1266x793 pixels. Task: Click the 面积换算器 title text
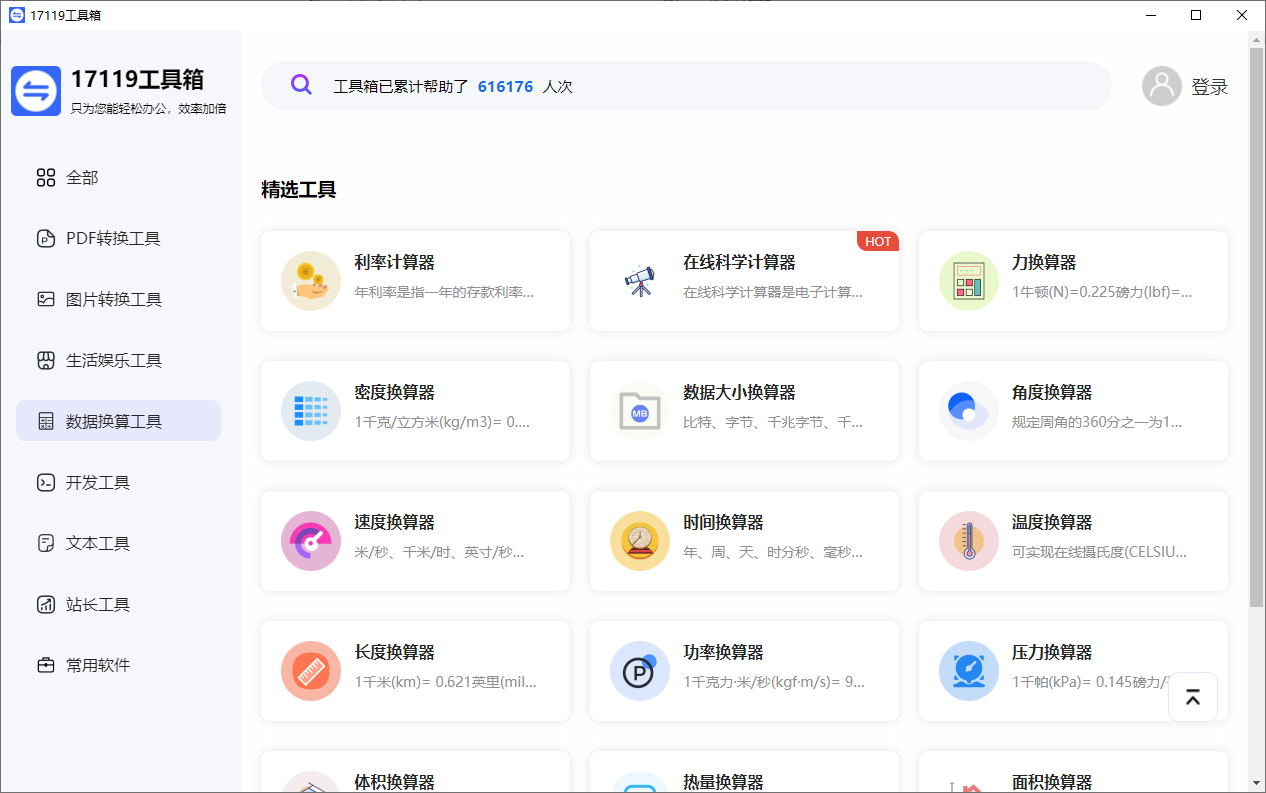point(1053,782)
